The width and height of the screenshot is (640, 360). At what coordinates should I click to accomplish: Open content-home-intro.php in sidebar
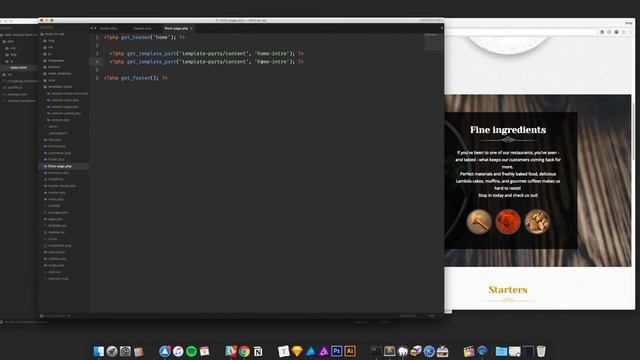[x=68, y=93]
